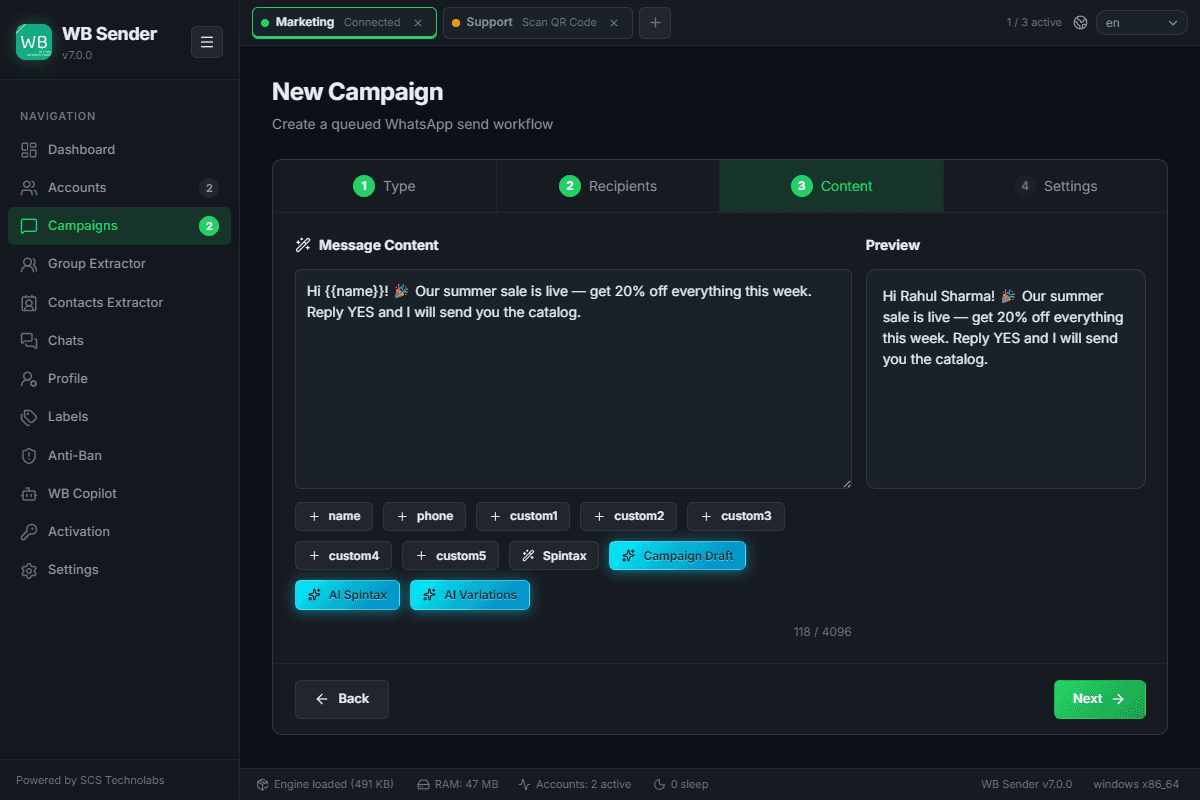The width and height of the screenshot is (1200, 800).
Task: Insert the custom3 variable
Action: coord(736,516)
